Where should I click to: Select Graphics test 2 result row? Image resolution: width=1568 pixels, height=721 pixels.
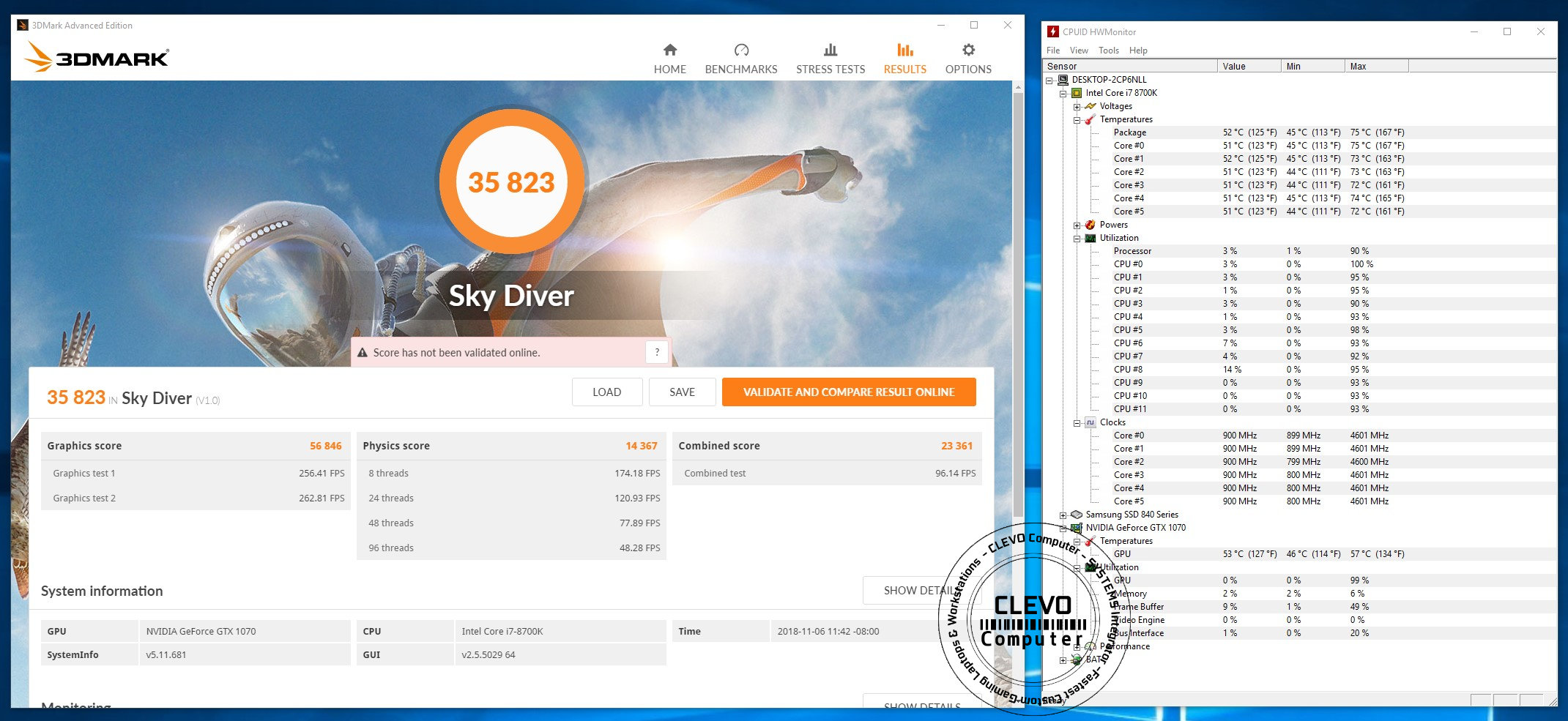point(196,498)
